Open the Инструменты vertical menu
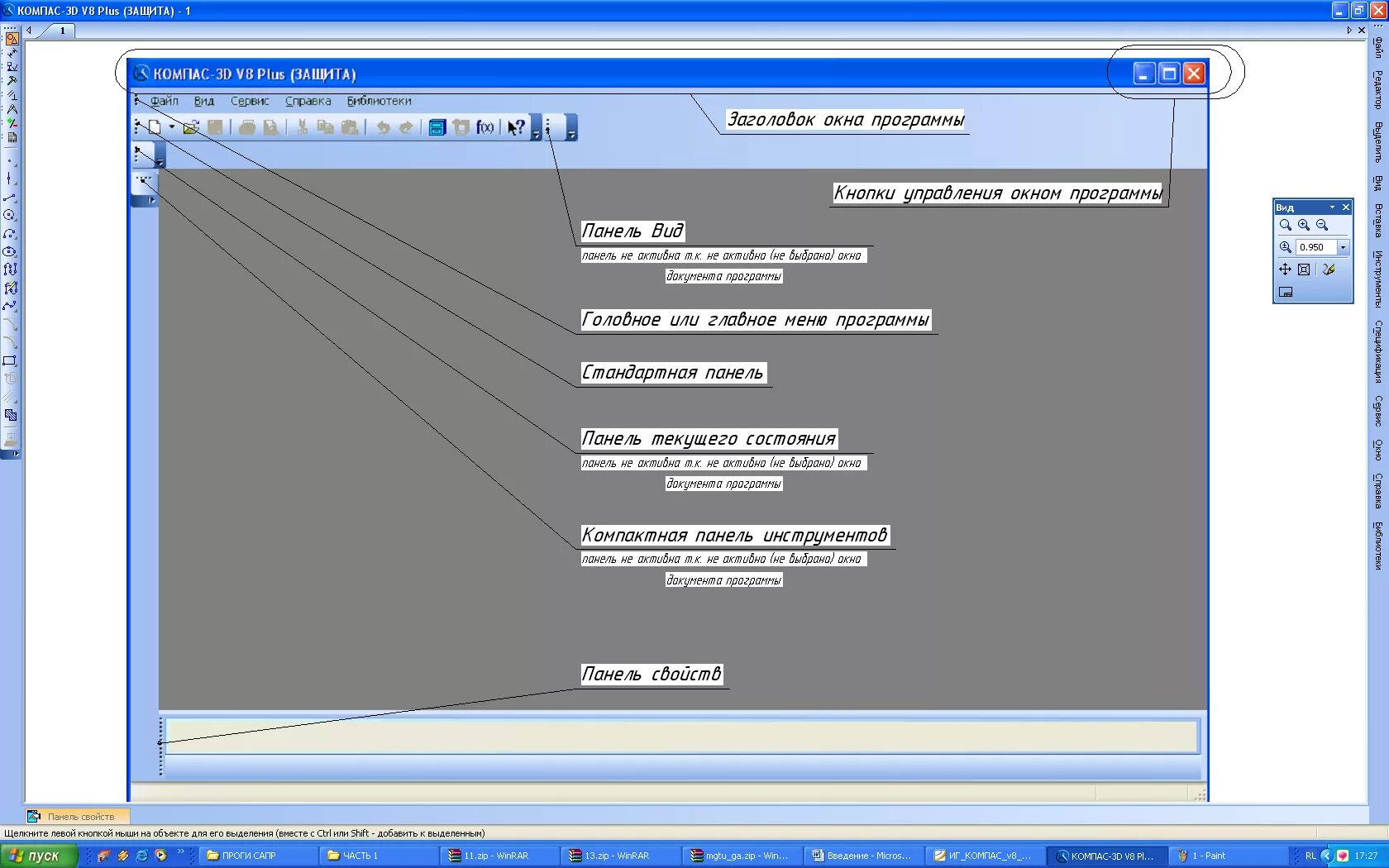This screenshot has height=868, width=1389. coord(1378,279)
